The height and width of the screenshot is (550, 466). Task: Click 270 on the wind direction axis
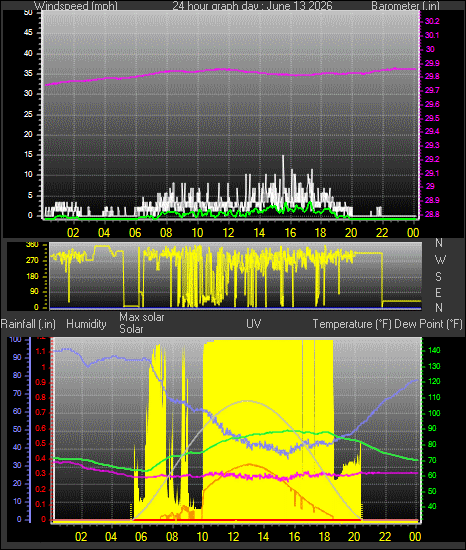[x=33, y=261]
